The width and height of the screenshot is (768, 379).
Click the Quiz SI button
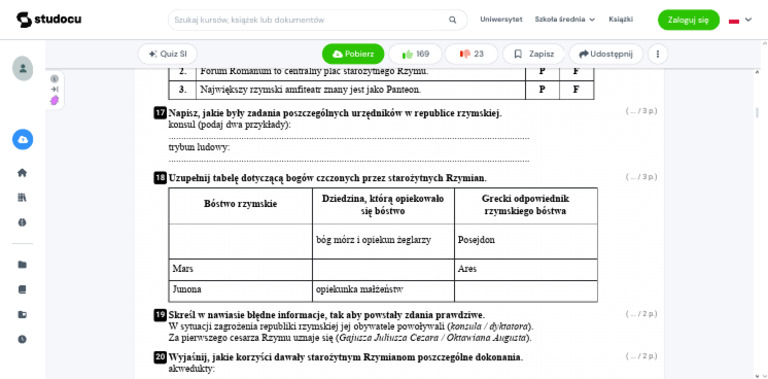[x=168, y=54]
